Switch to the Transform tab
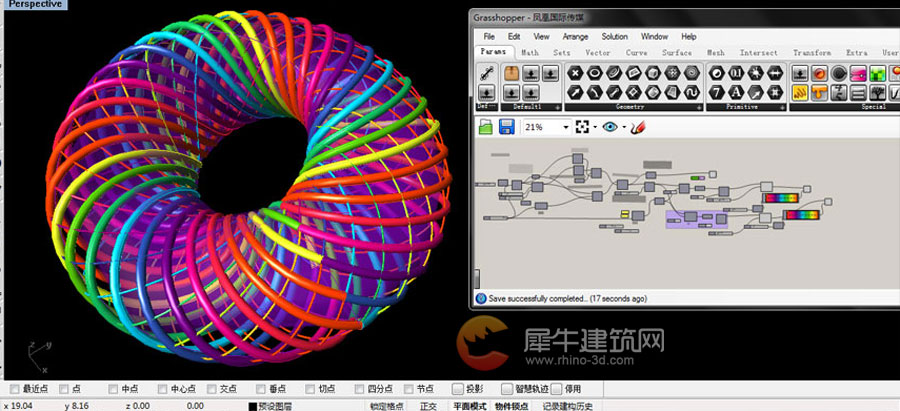The height and width of the screenshot is (411, 900). coord(812,52)
